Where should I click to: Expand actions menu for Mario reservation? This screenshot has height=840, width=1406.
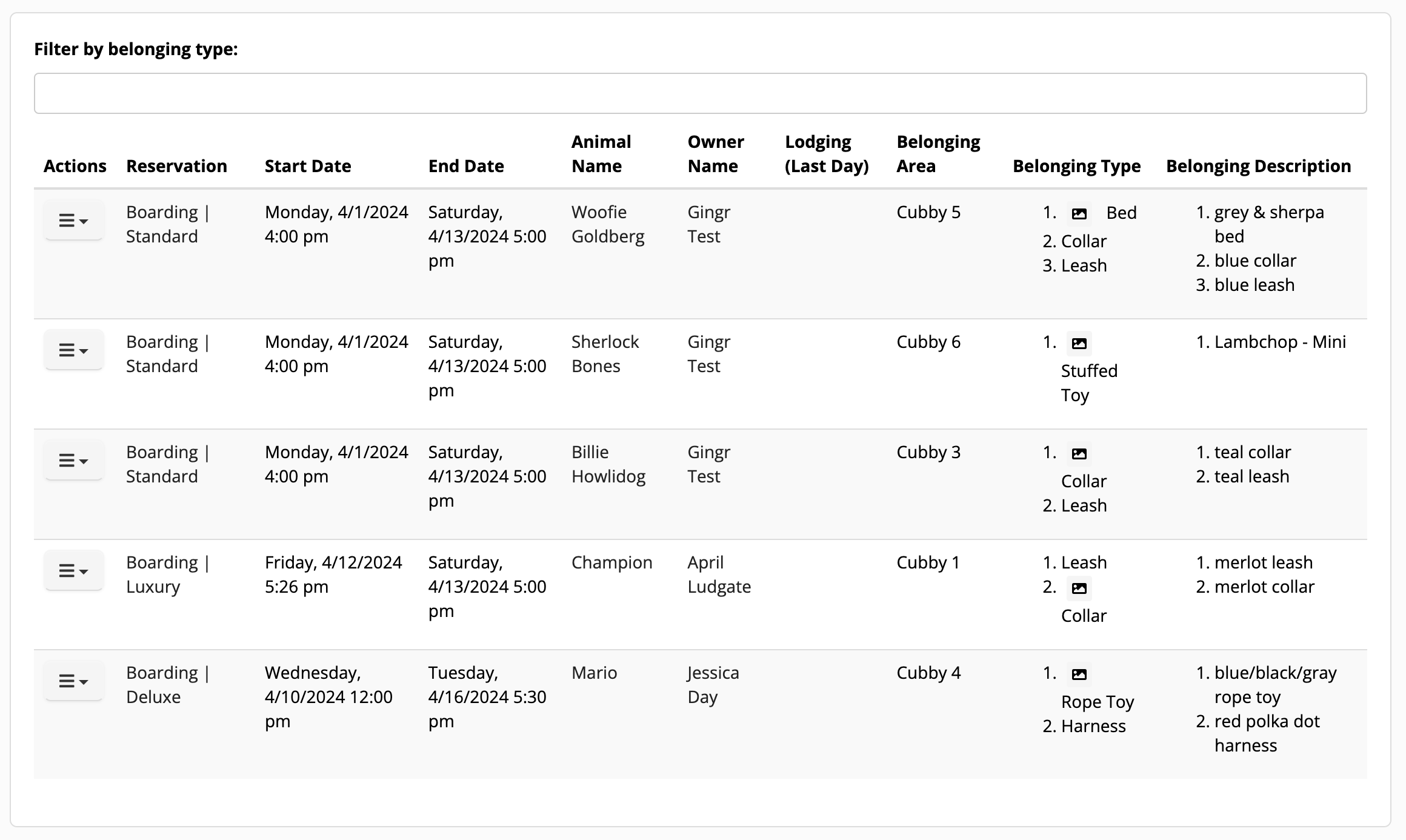point(74,681)
